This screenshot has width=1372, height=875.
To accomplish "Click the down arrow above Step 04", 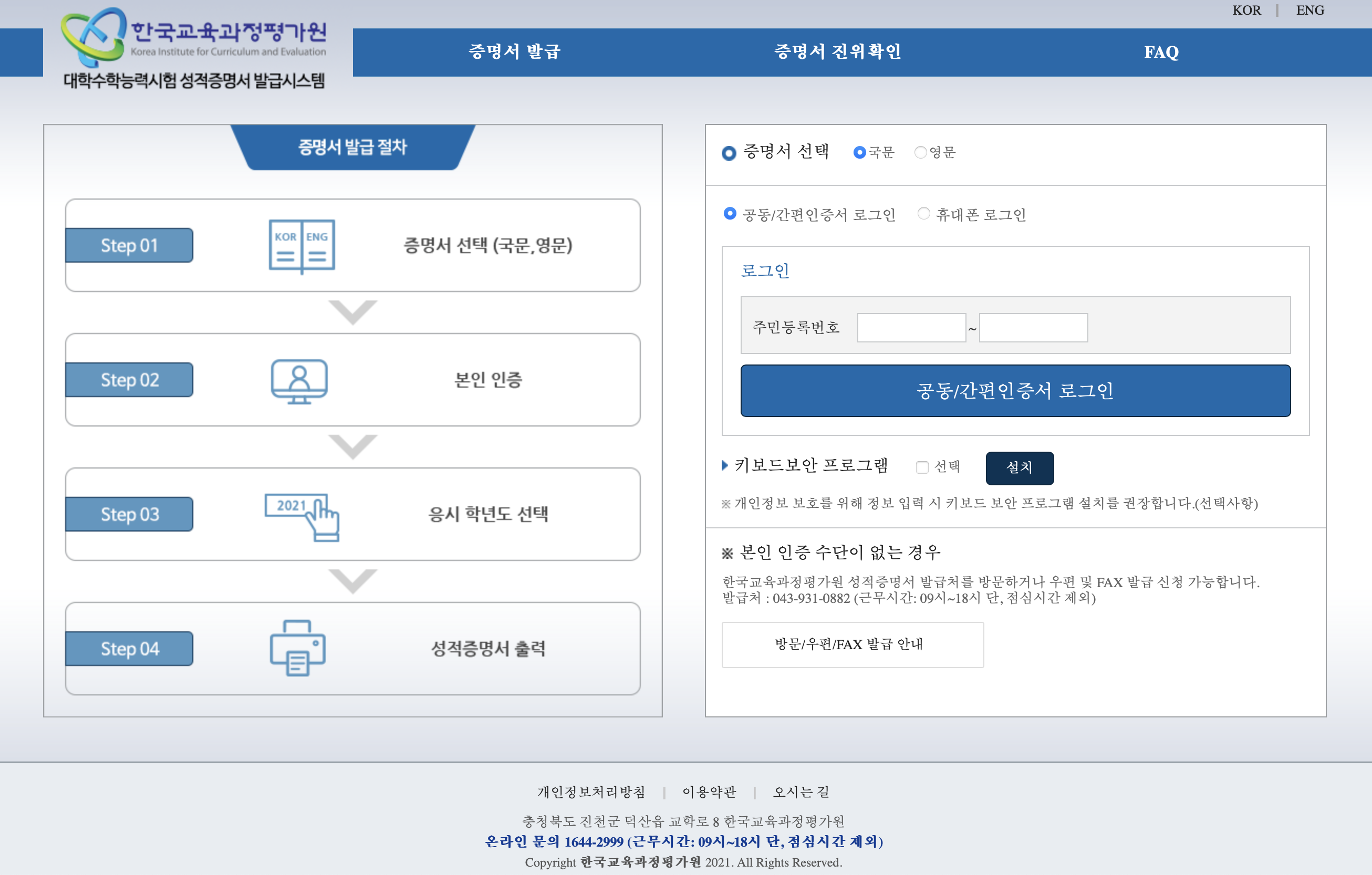I will tap(354, 582).
